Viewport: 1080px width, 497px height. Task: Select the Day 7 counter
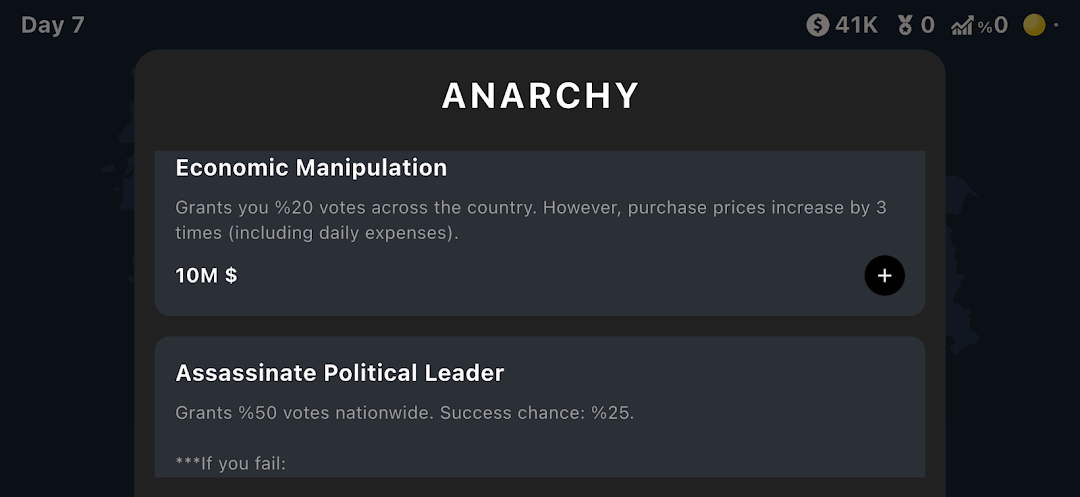coord(52,25)
